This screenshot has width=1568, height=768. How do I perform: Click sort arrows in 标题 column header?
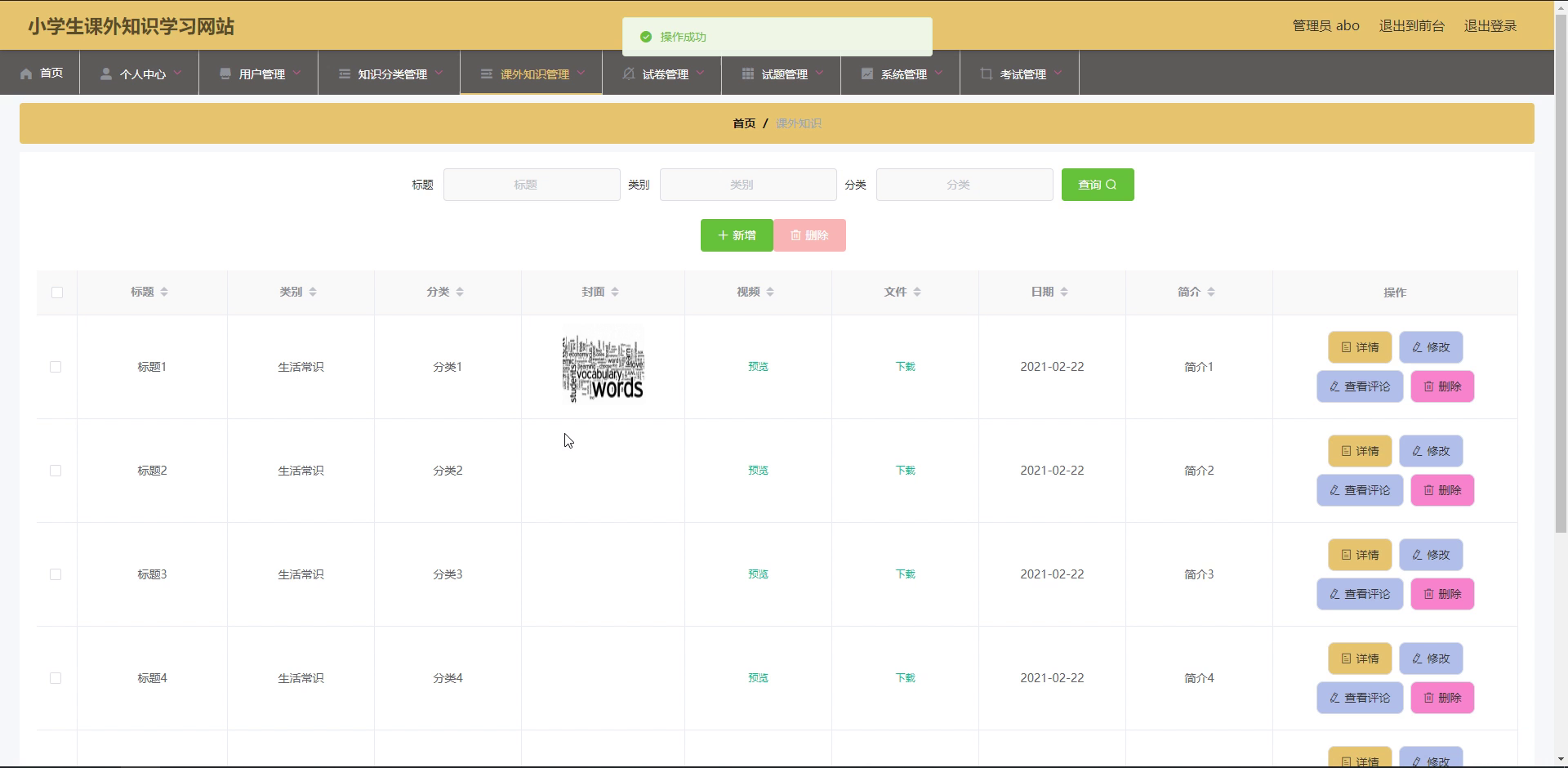pos(164,292)
